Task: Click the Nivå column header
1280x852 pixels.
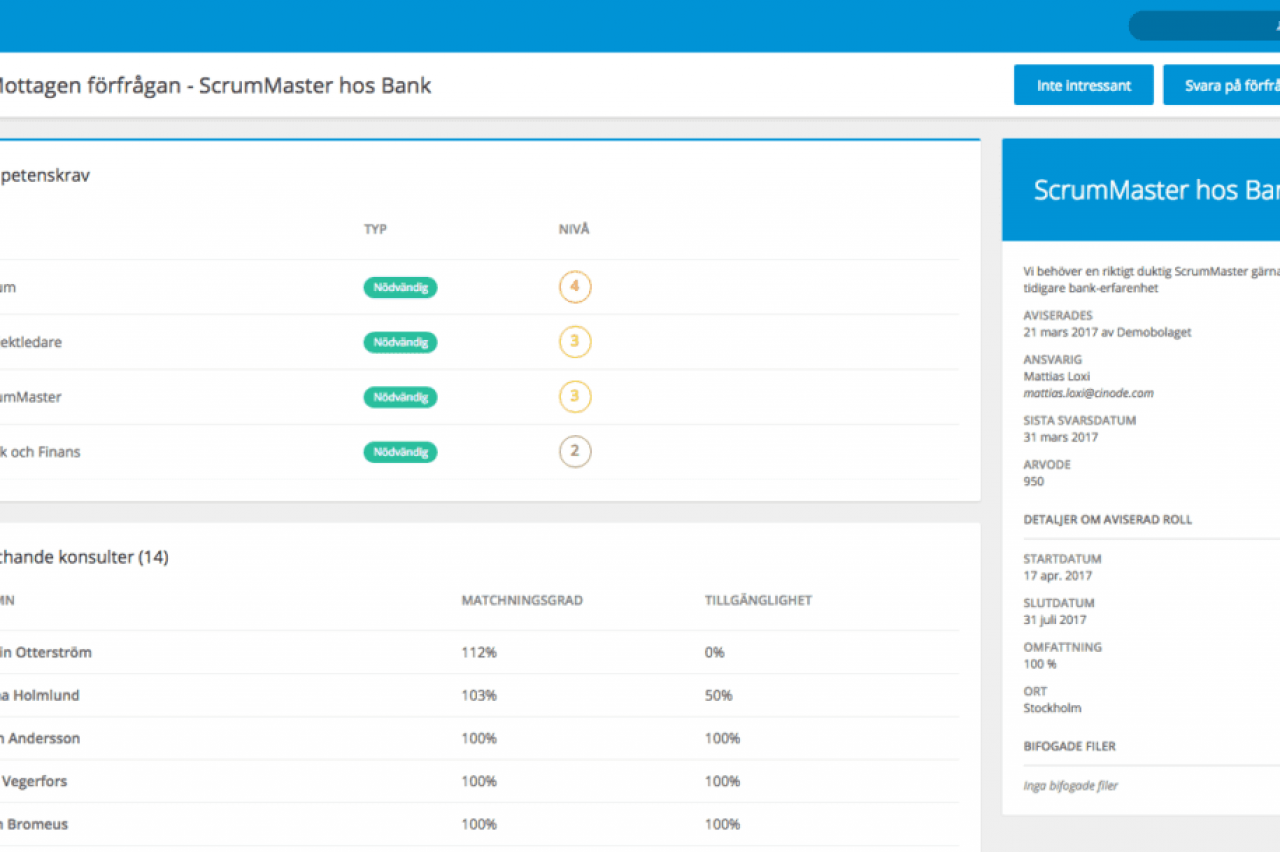Action: click(x=574, y=230)
